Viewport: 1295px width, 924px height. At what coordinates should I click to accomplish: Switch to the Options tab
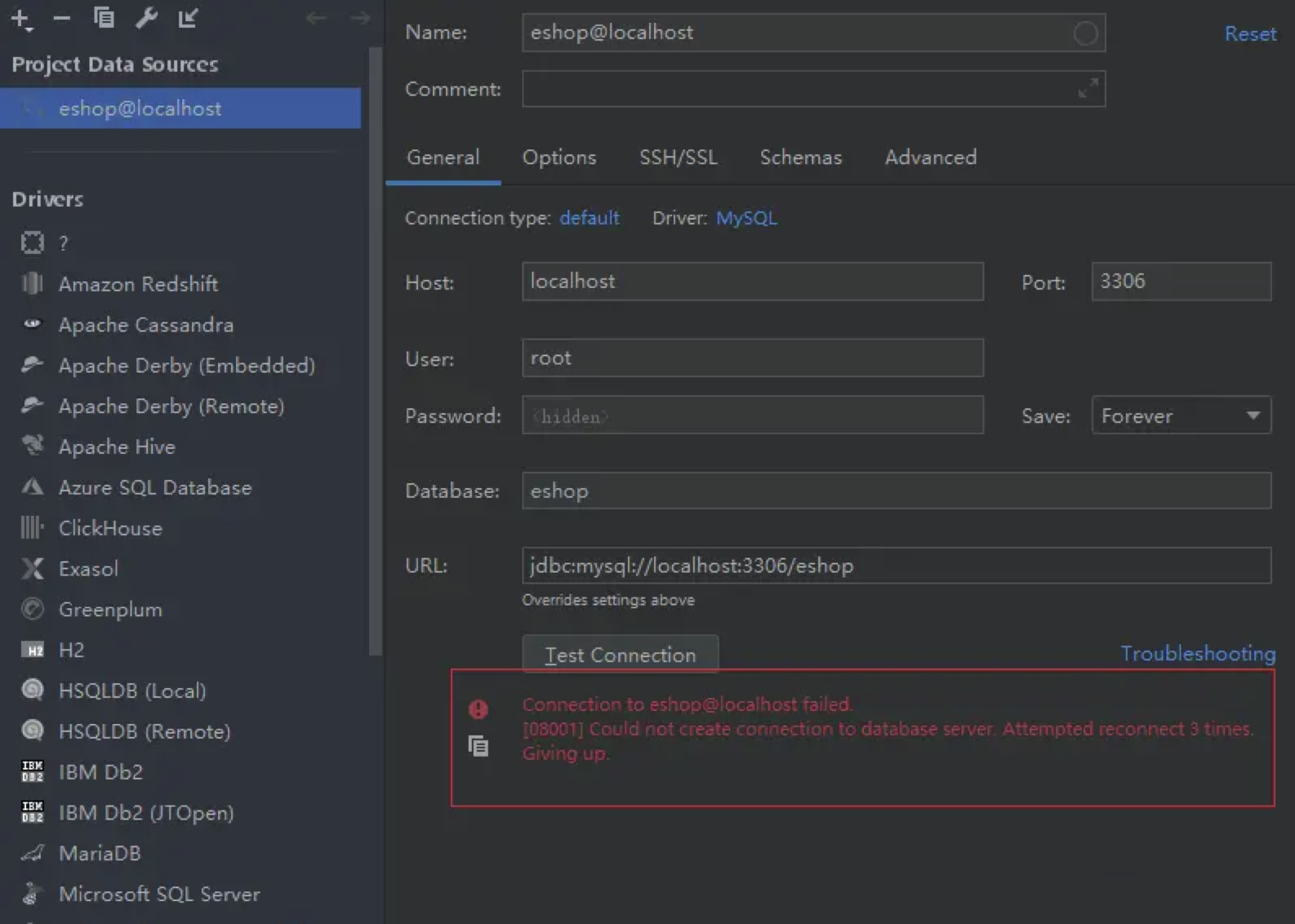coord(559,158)
